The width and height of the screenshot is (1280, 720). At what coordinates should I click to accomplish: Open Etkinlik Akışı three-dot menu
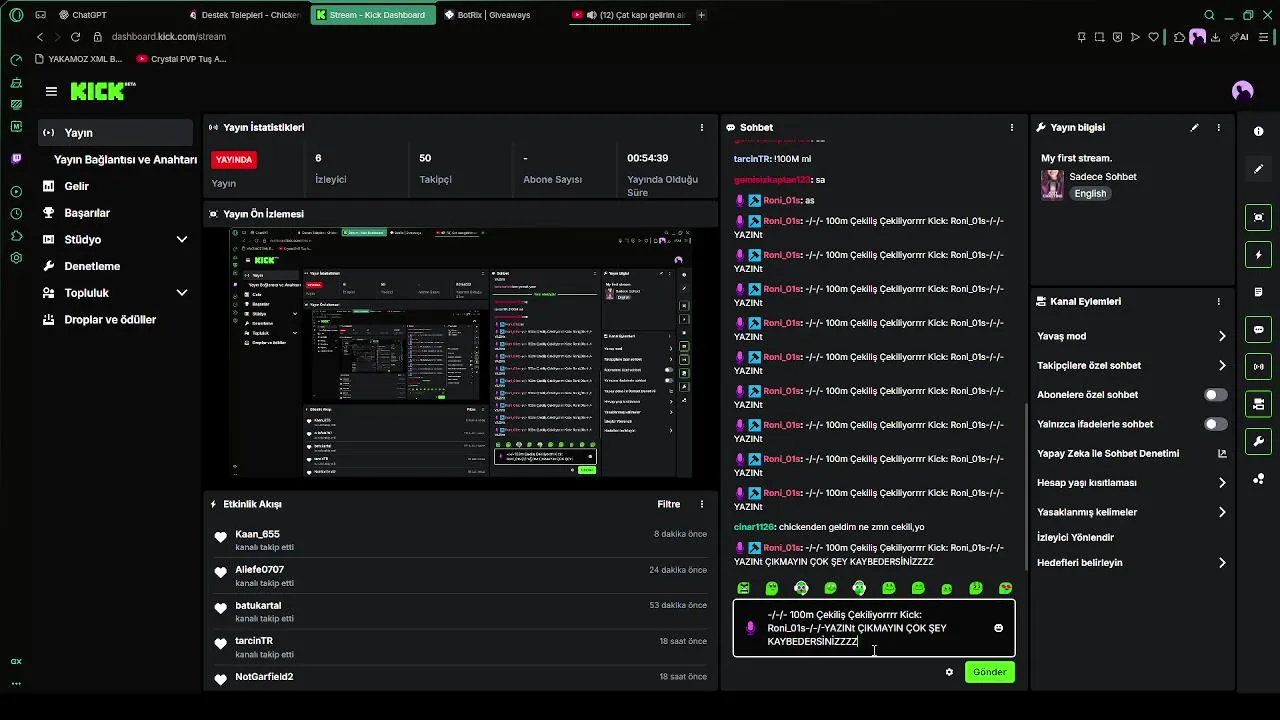click(702, 504)
